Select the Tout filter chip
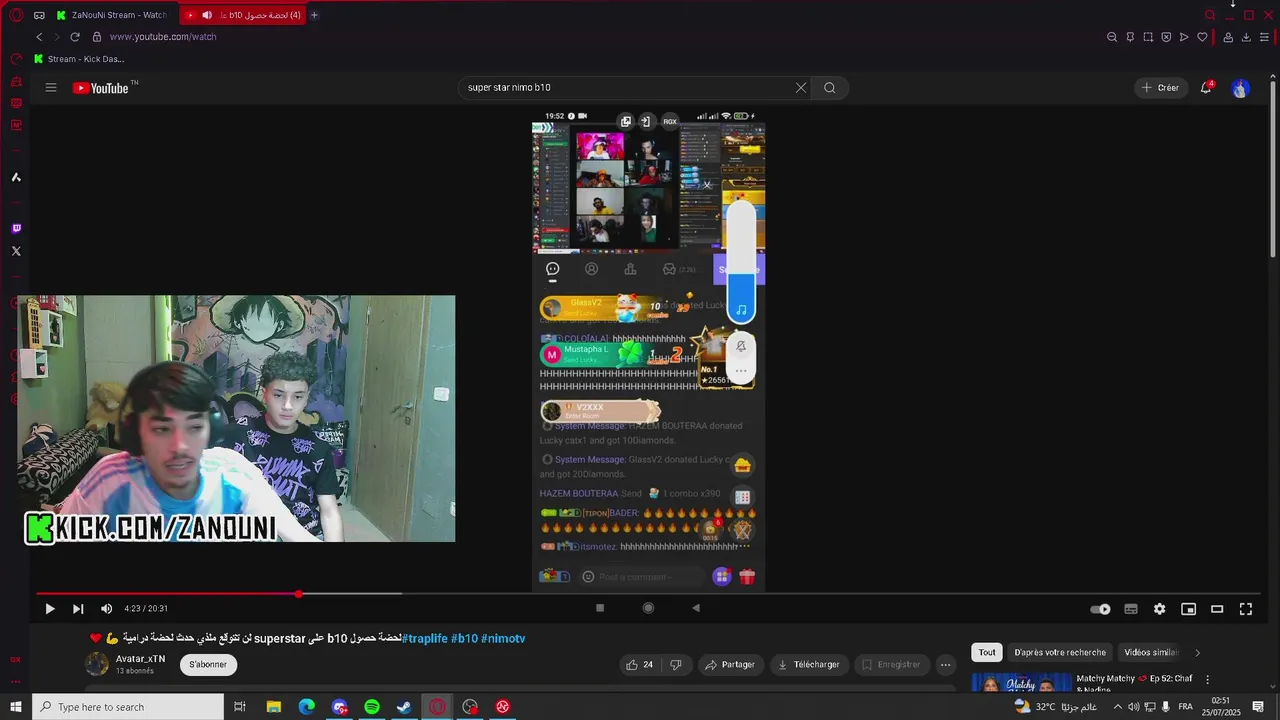Screen dimensions: 1280x720 (x=987, y=652)
